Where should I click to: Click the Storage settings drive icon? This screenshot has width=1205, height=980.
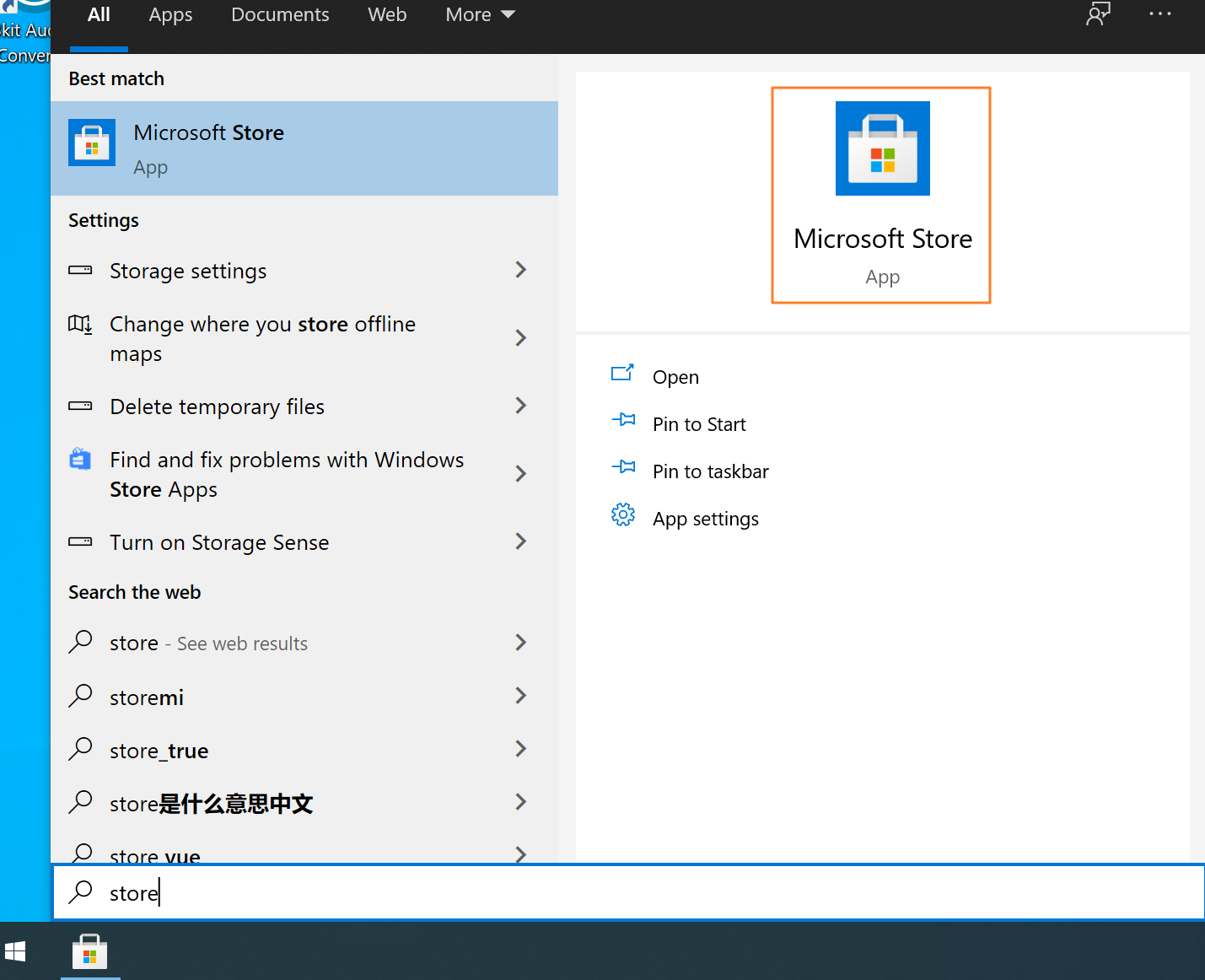[80, 271]
